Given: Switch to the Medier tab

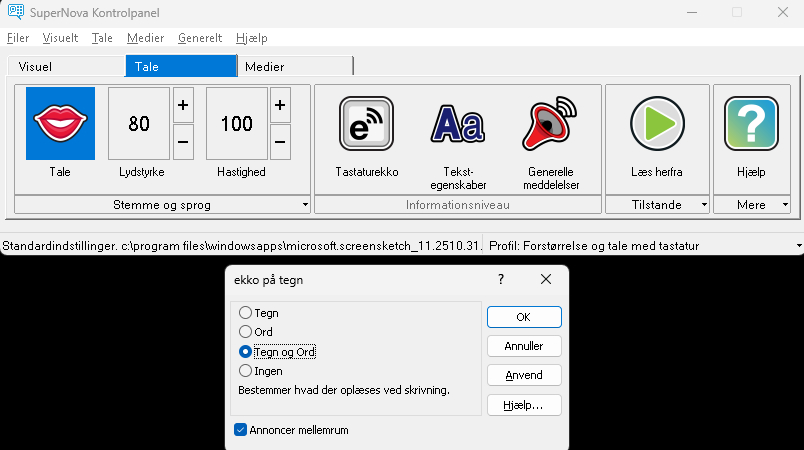Looking at the screenshot, I should coord(294,66).
